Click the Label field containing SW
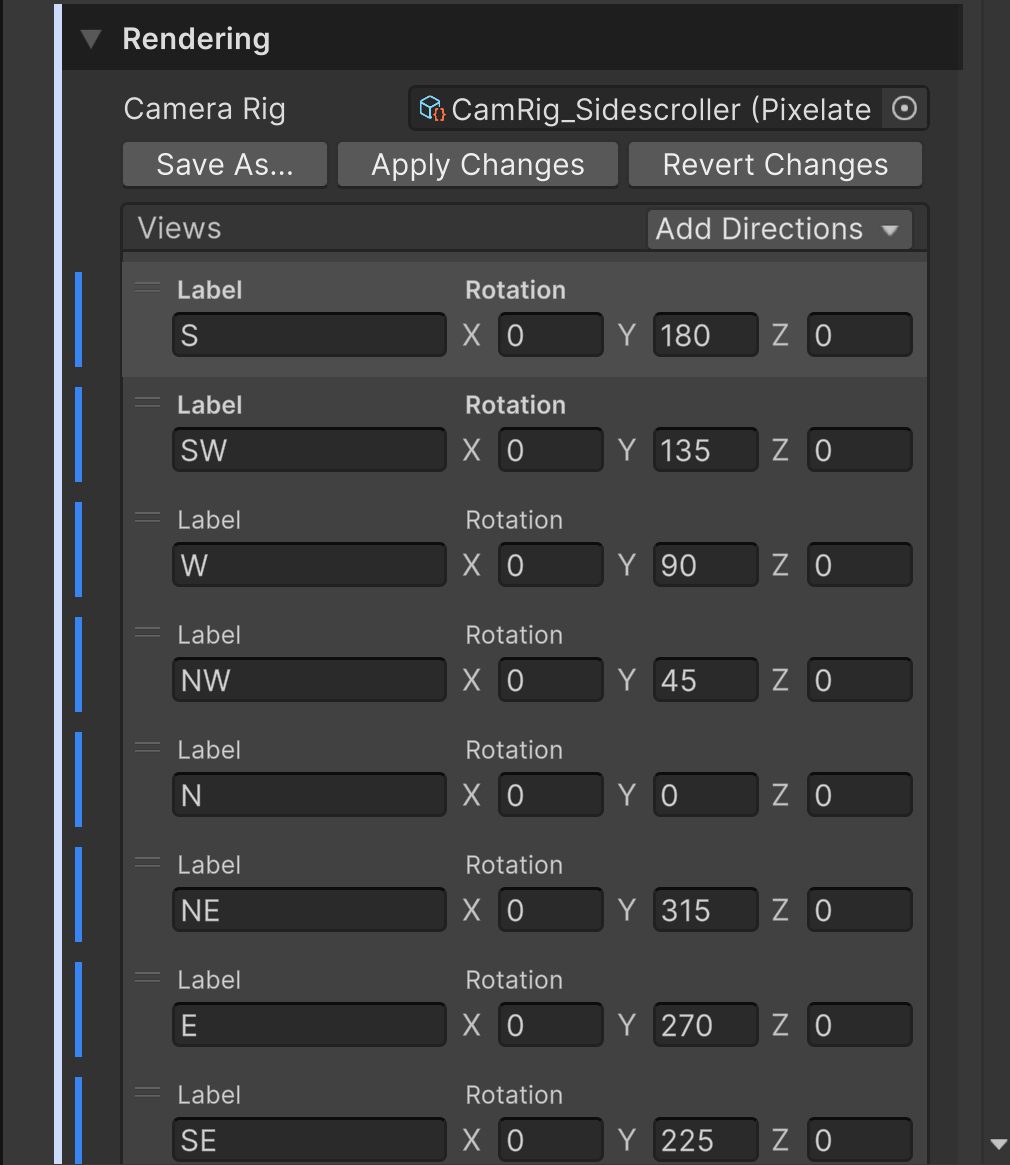The height and width of the screenshot is (1165, 1010). [309, 450]
